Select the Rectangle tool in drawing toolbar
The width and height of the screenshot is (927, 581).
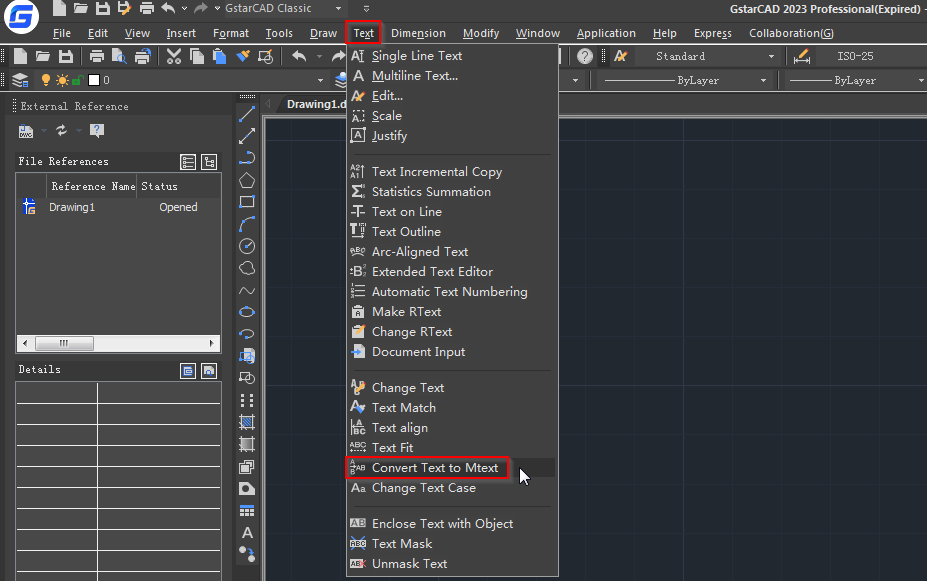[x=247, y=202]
